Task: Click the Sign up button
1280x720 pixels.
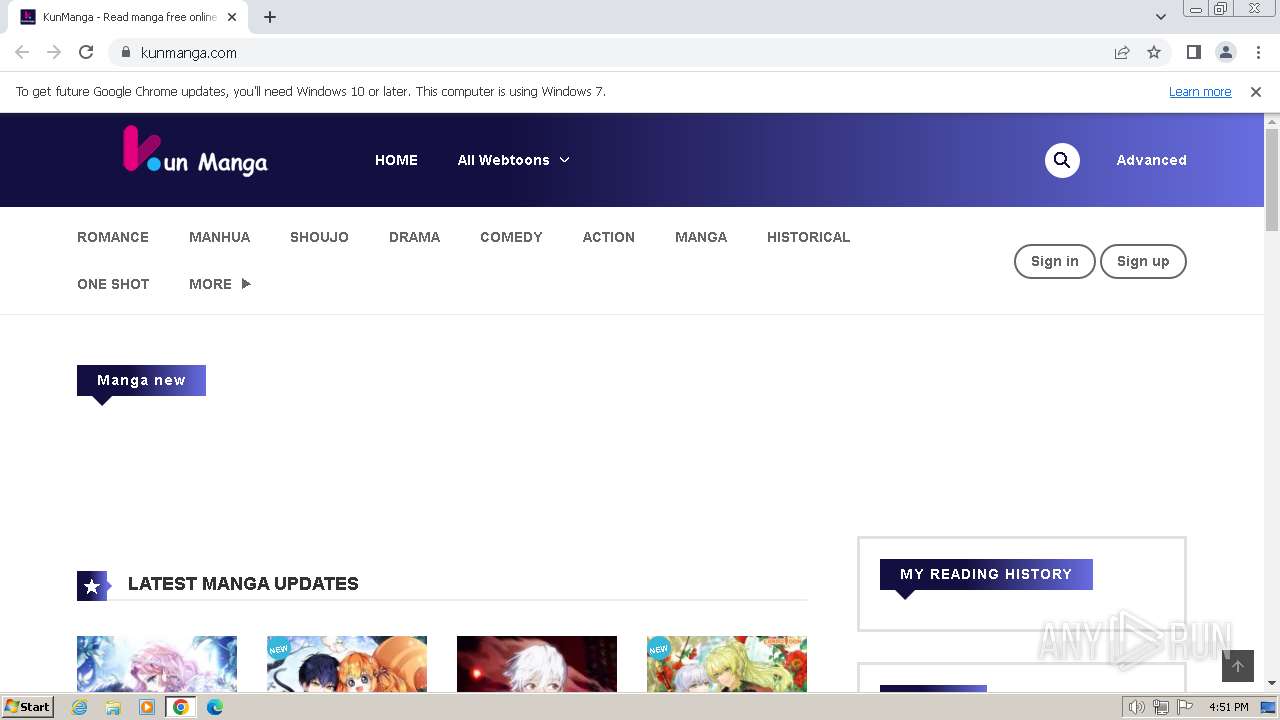Action: click(x=1143, y=261)
